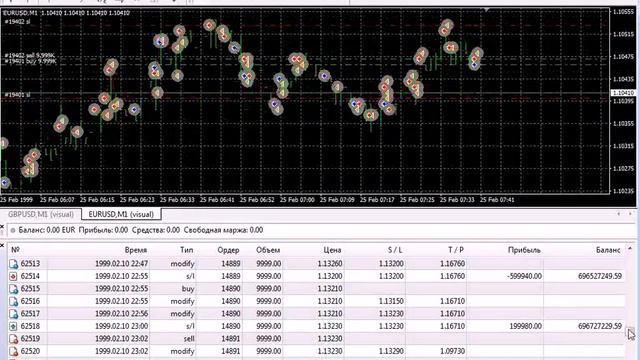640x360 pixels.
Task: Click the modify icon on row 62520
Action: pos(13,351)
